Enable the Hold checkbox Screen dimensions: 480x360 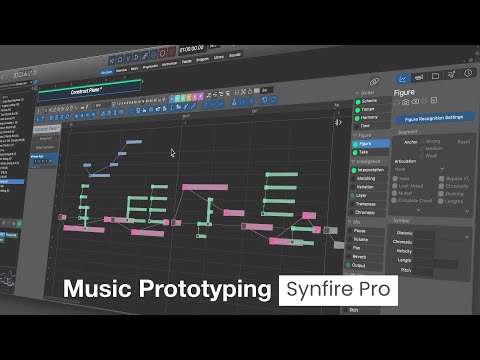(x=395, y=178)
